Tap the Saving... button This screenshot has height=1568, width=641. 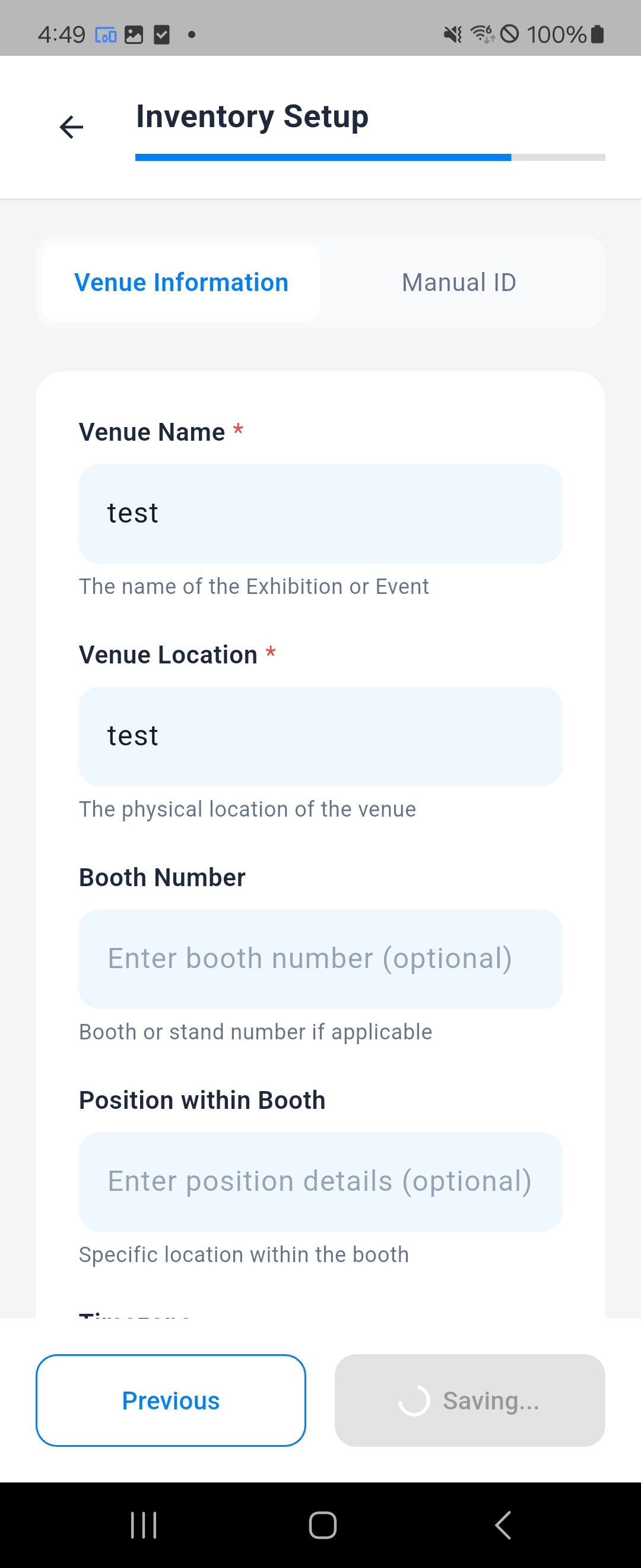[x=469, y=1401]
